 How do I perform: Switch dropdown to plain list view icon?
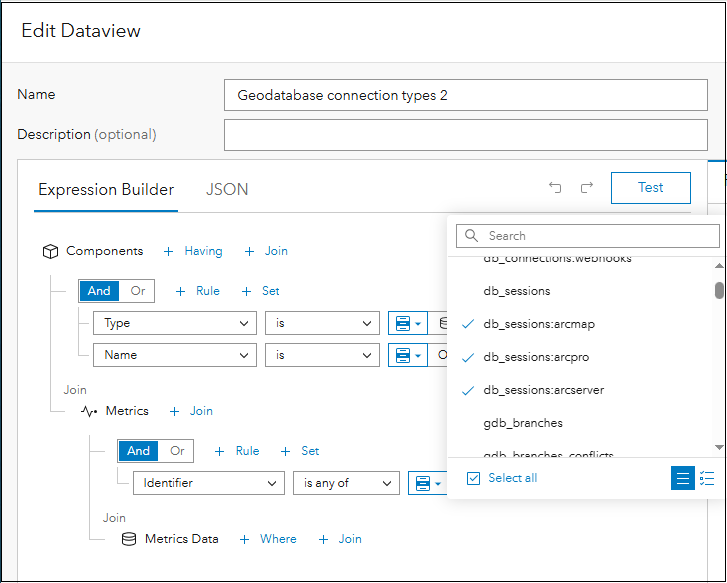tap(683, 478)
